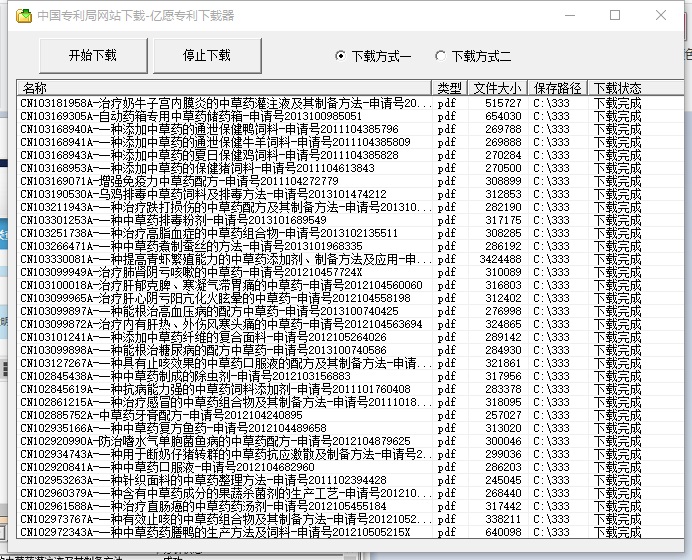Select the 下载方式一 radio option
Image resolution: width=692 pixels, height=560 pixels.
(x=373, y=56)
